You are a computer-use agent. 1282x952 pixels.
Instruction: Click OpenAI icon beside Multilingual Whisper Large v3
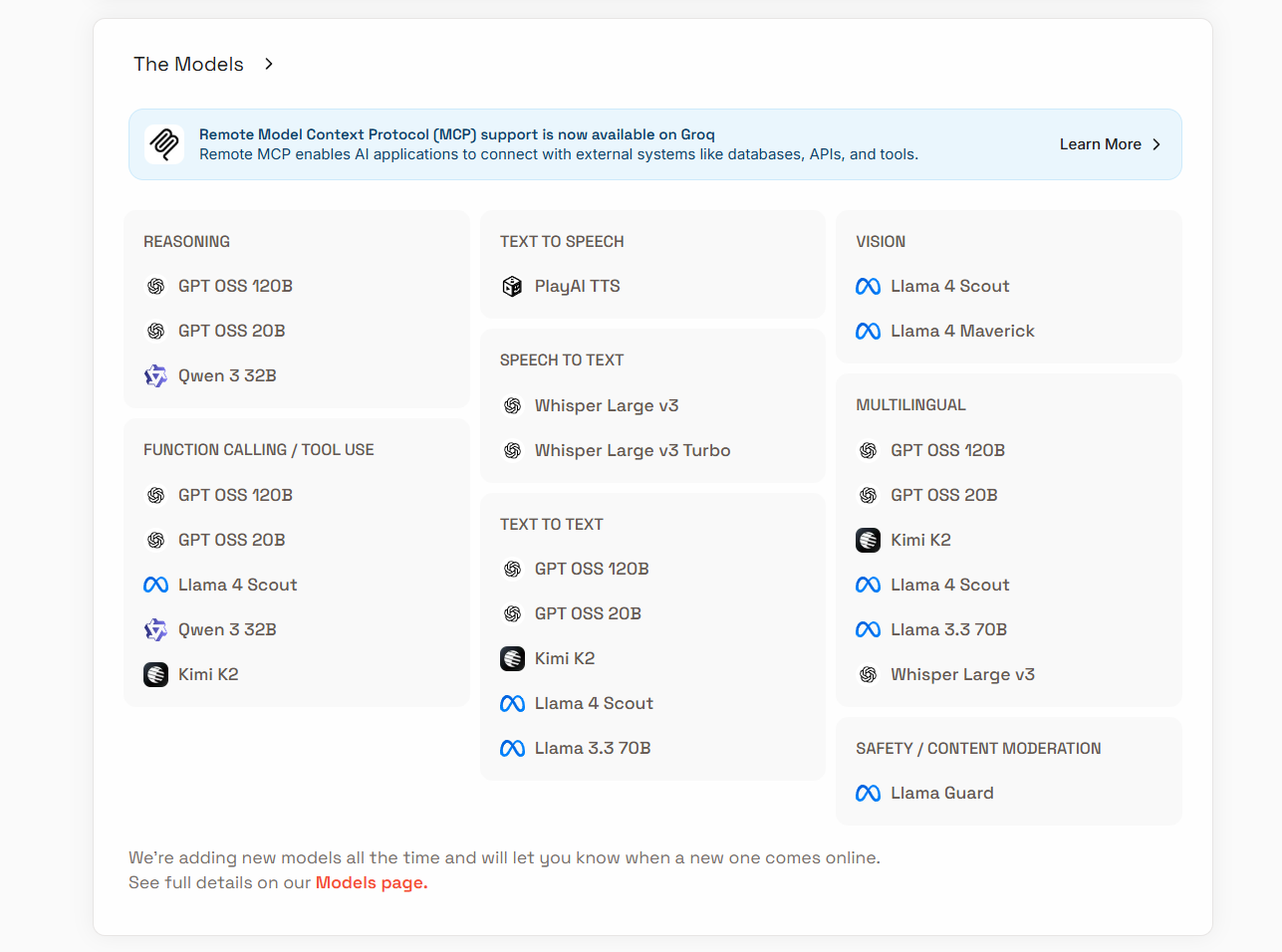[x=868, y=675]
